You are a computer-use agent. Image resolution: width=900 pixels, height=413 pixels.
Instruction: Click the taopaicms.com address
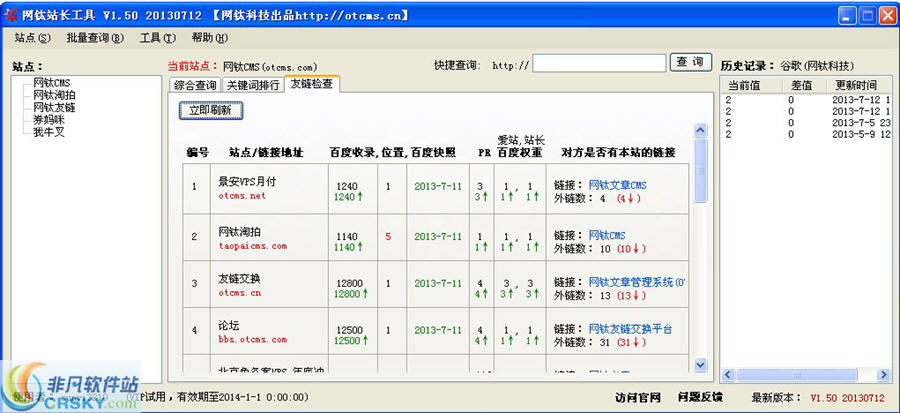(x=253, y=246)
